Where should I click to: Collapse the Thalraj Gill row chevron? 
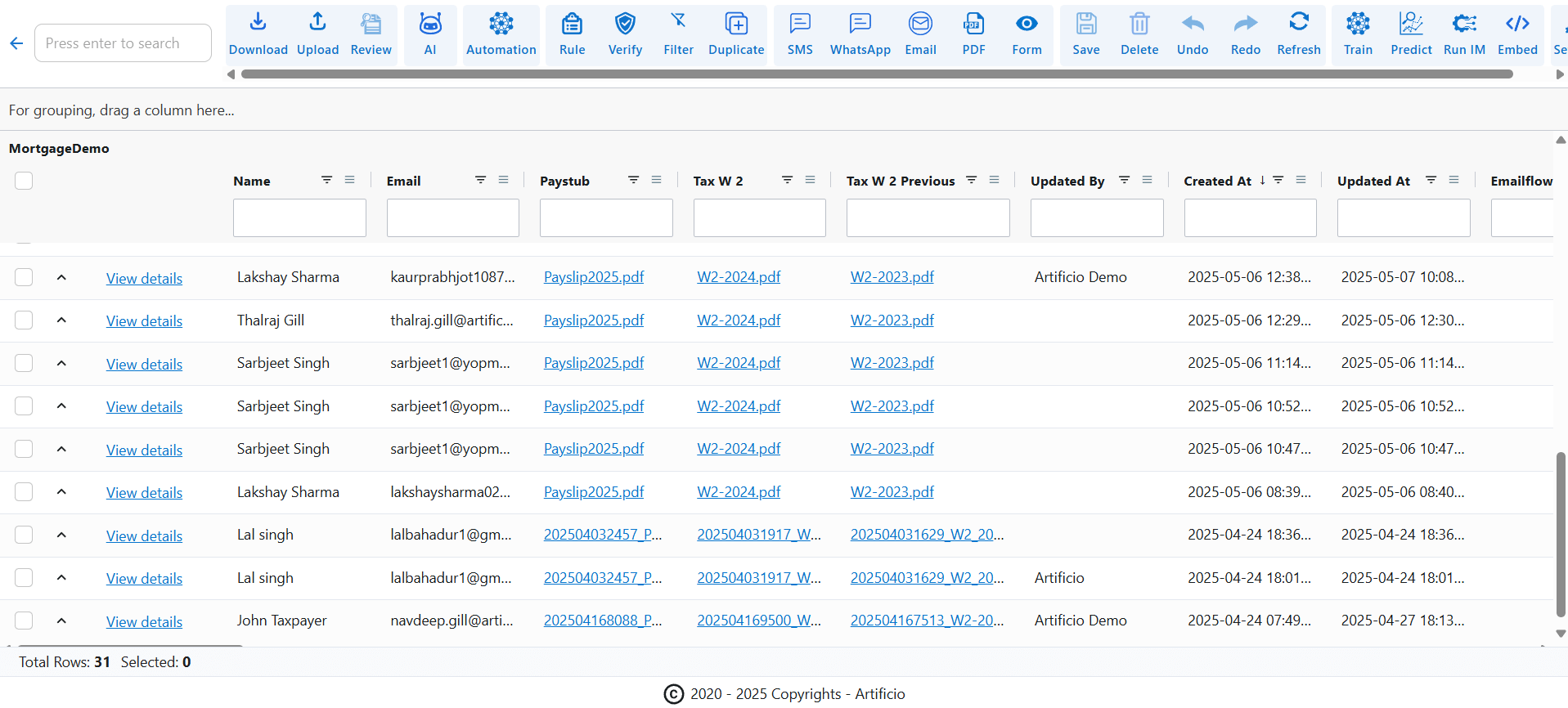(61, 320)
